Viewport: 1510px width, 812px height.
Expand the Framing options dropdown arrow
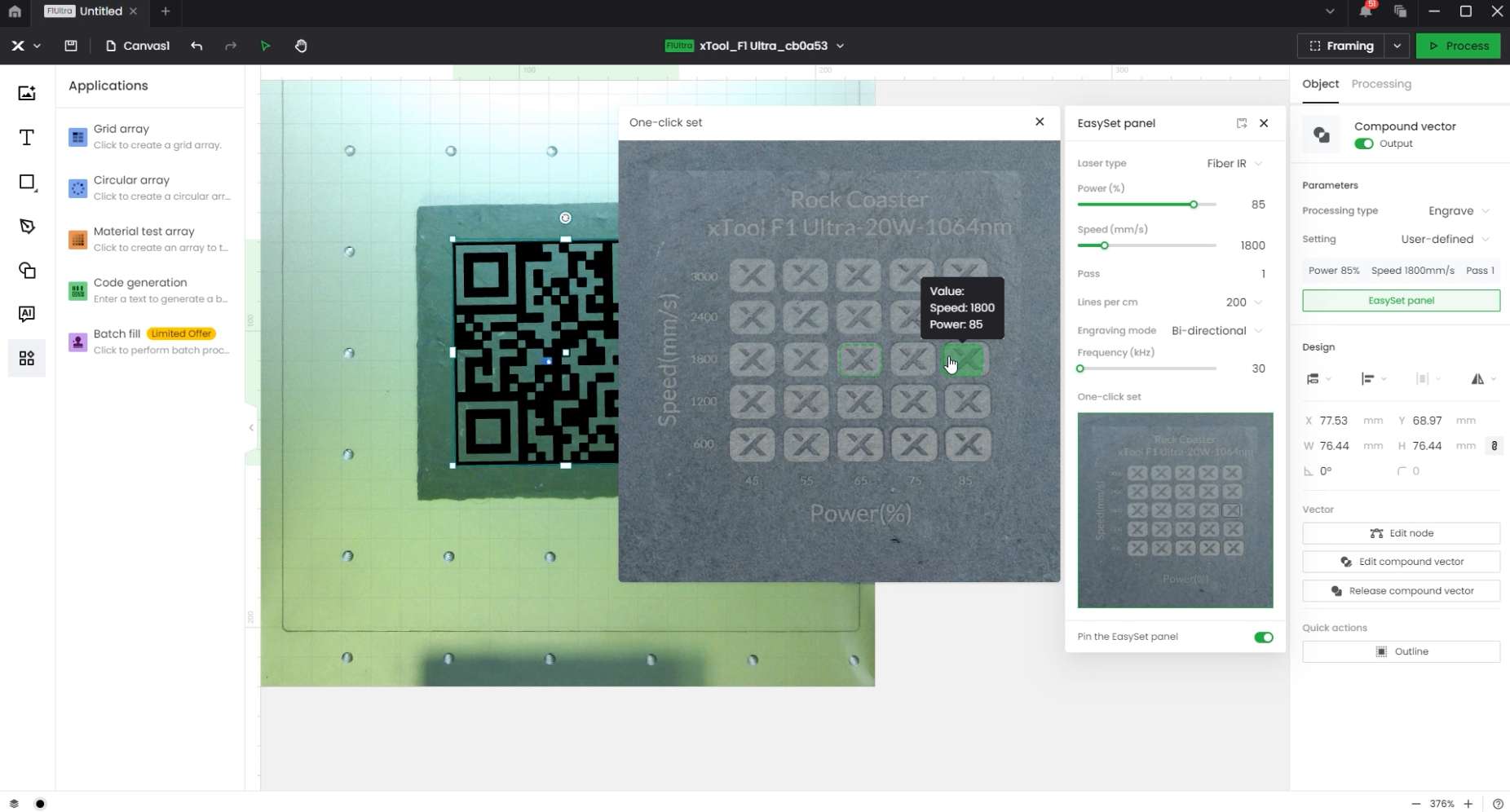[1397, 46]
